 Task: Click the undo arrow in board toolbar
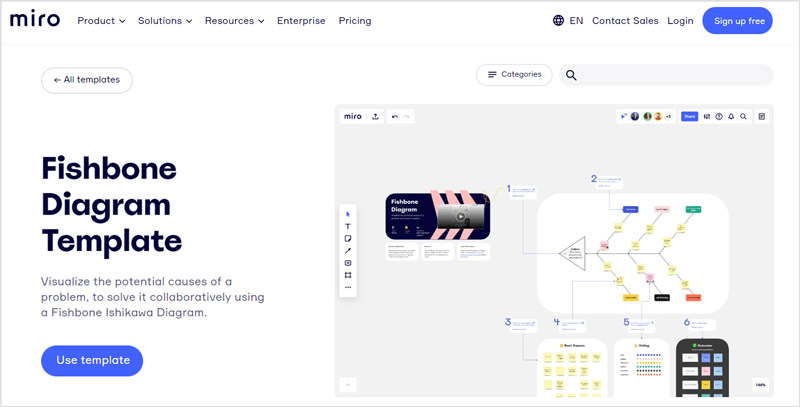(x=395, y=117)
